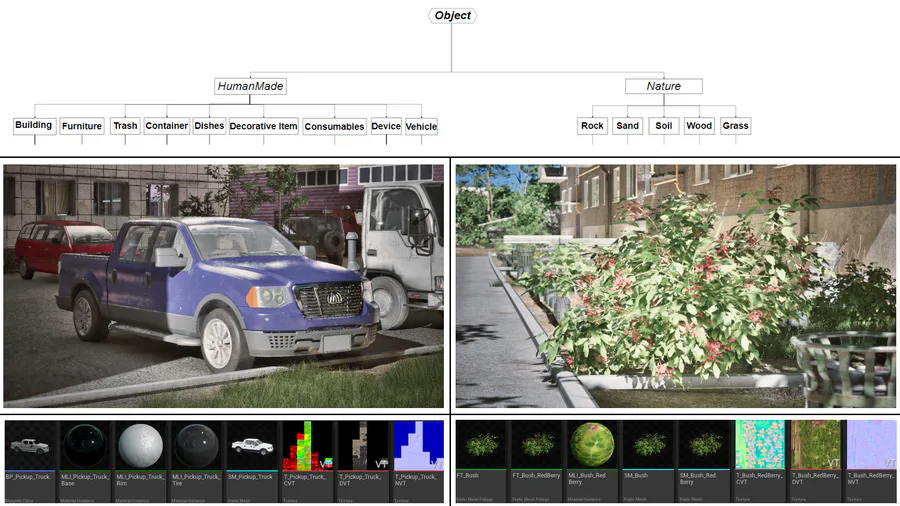This screenshot has height=506, width=900.
Task: Click the red berry bush render image
Action: tap(676, 286)
